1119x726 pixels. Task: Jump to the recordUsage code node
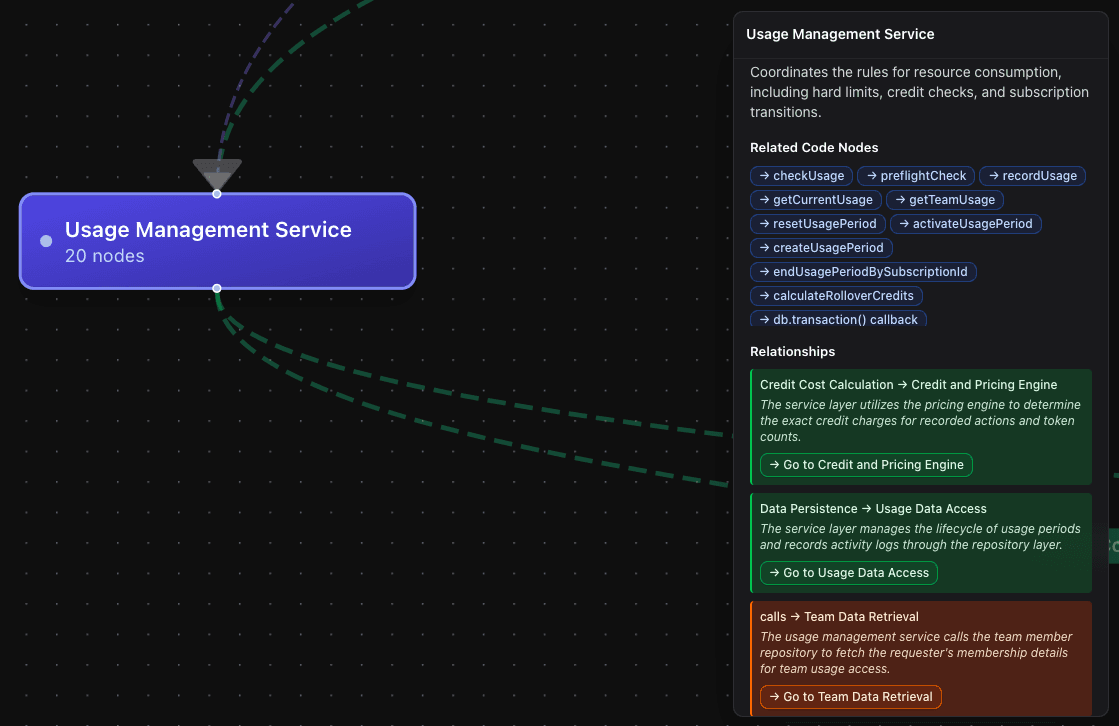click(x=1032, y=176)
